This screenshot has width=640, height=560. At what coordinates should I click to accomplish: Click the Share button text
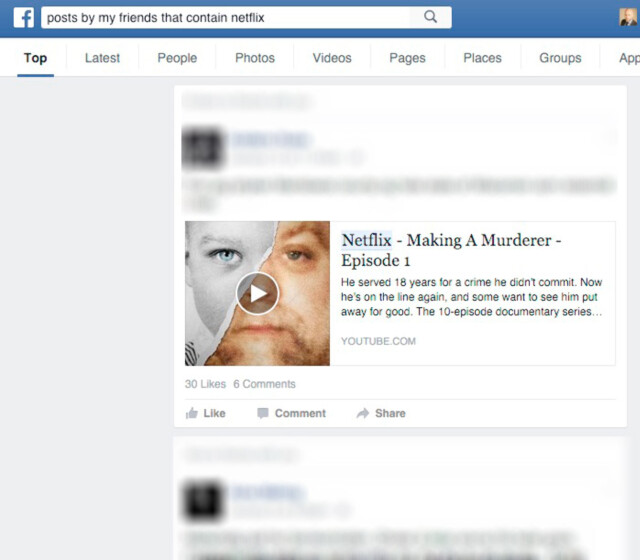pos(390,413)
